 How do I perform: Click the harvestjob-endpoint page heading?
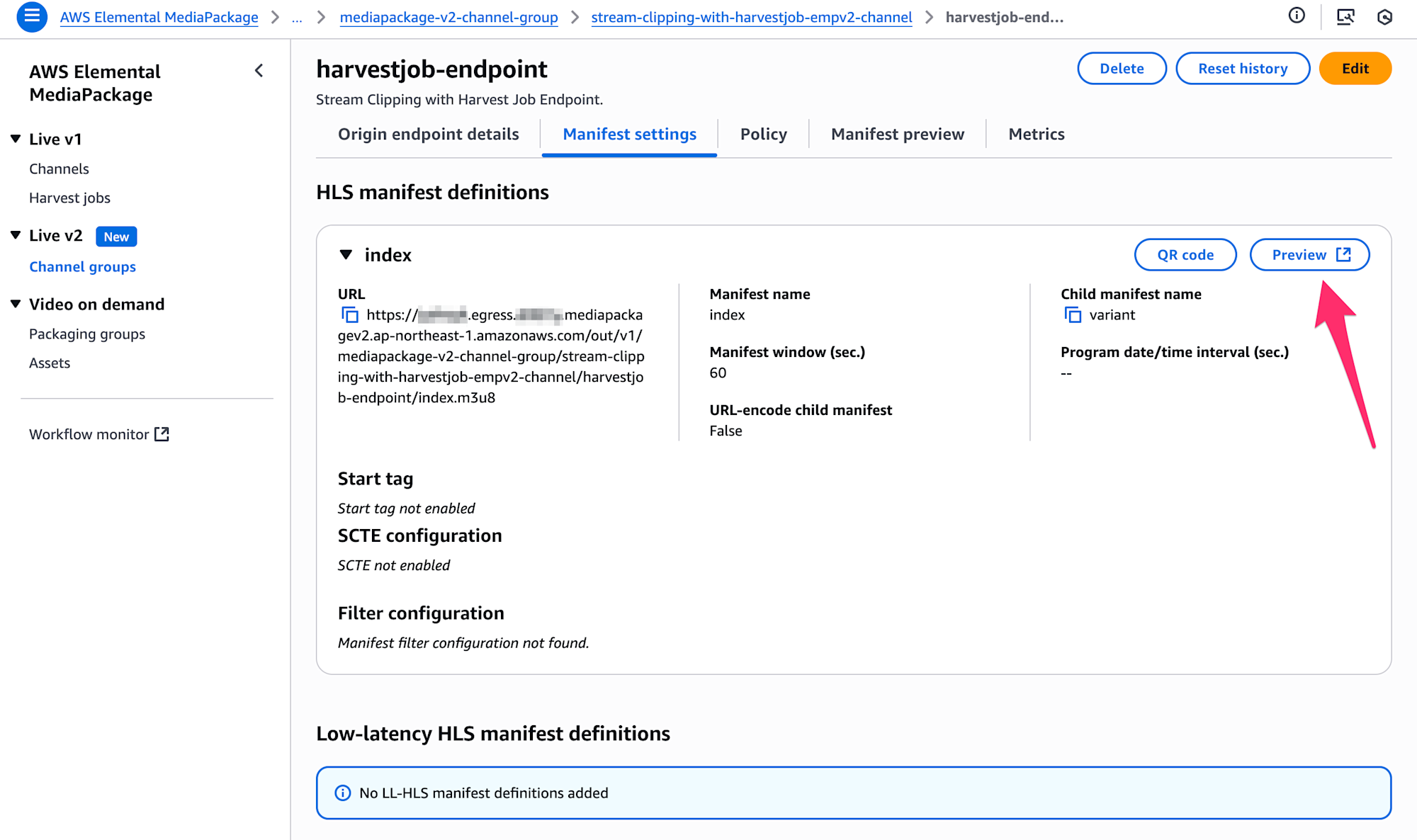pos(431,69)
